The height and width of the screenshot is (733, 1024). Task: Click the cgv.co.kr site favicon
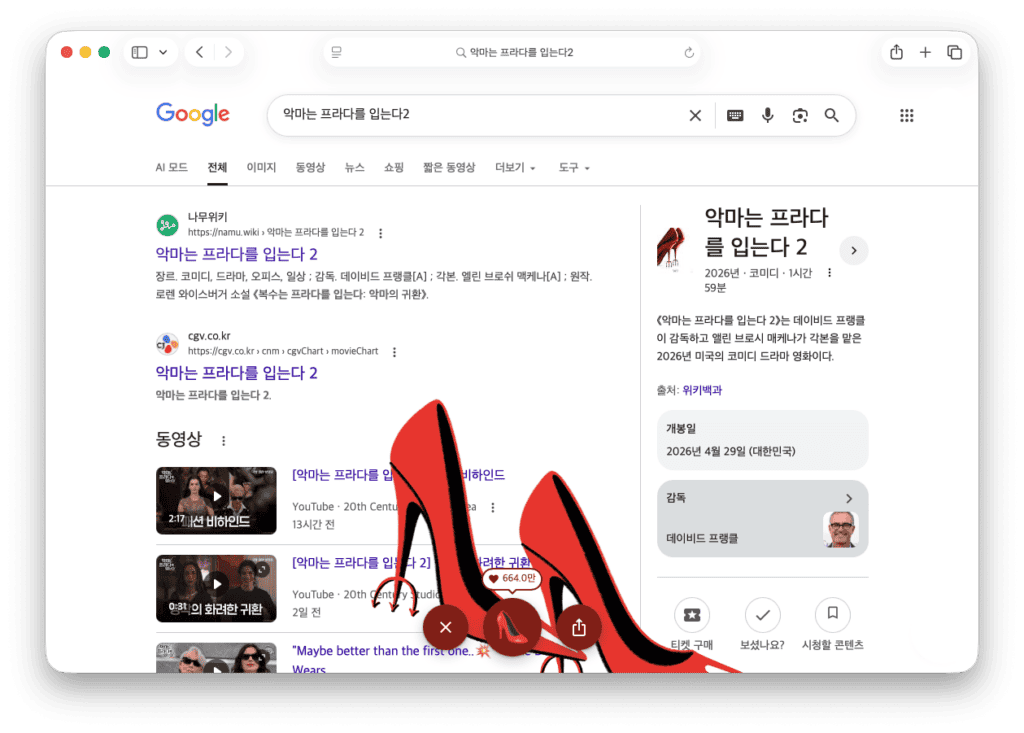click(x=168, y=344)
